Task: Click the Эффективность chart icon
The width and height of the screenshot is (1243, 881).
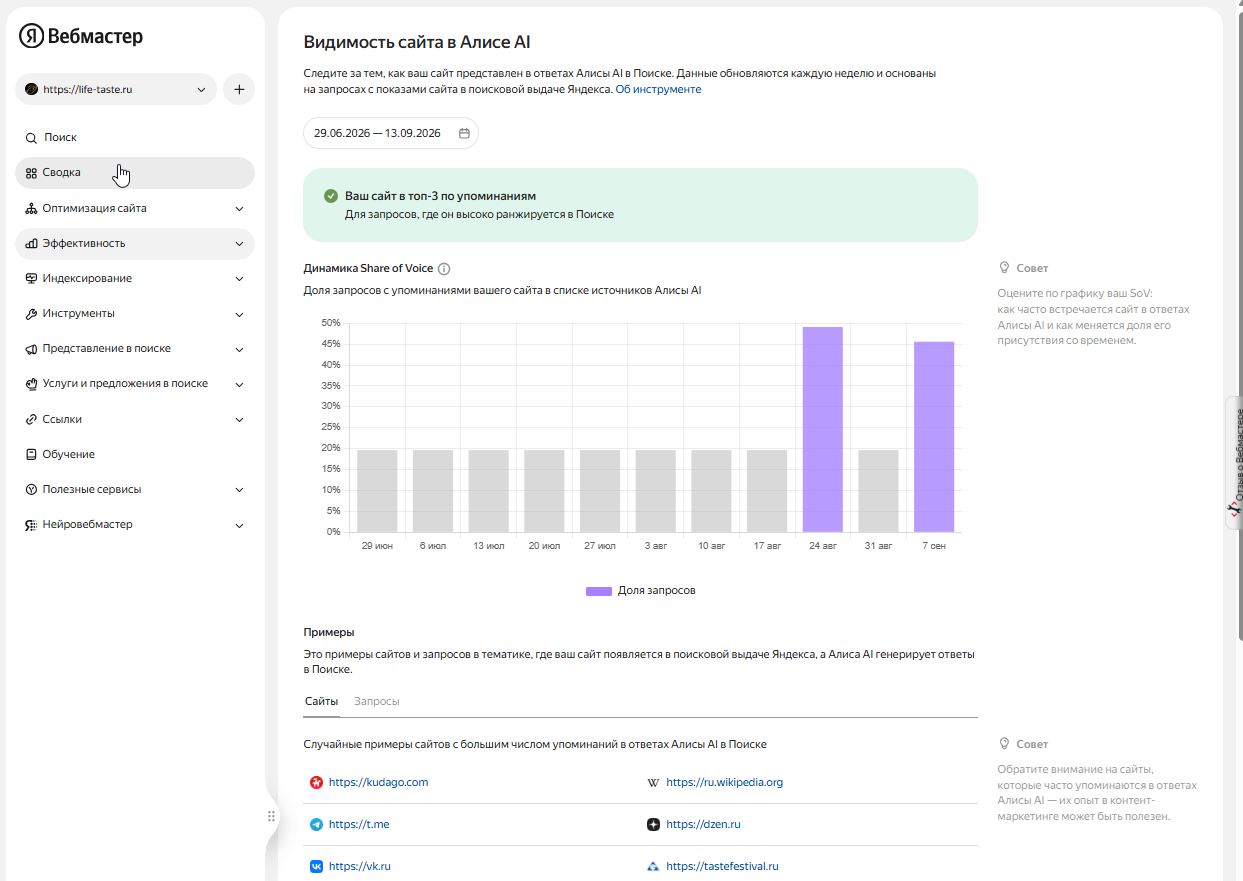Action: click(31, 243)
